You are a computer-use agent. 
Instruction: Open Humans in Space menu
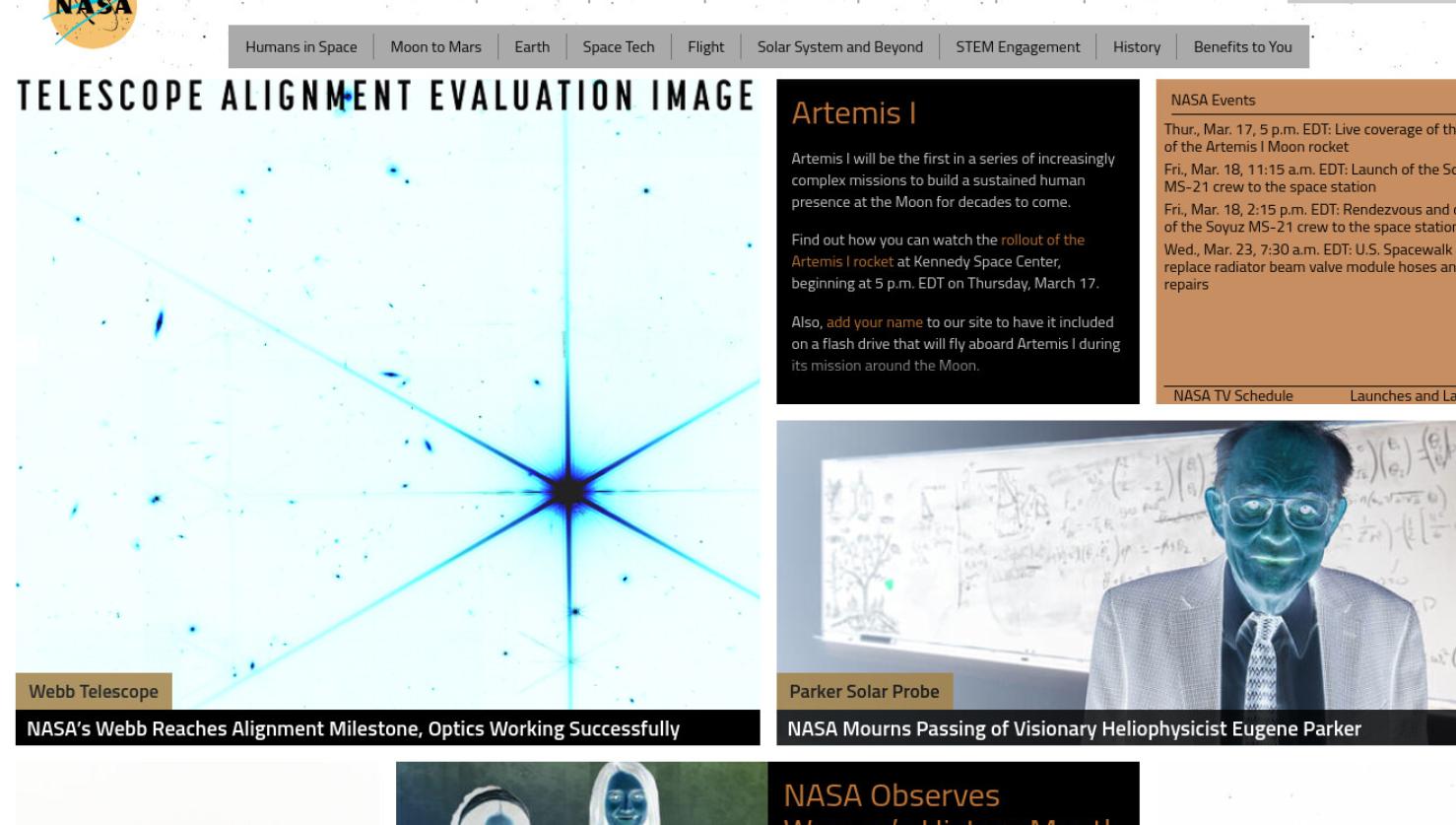pos(300,46)
